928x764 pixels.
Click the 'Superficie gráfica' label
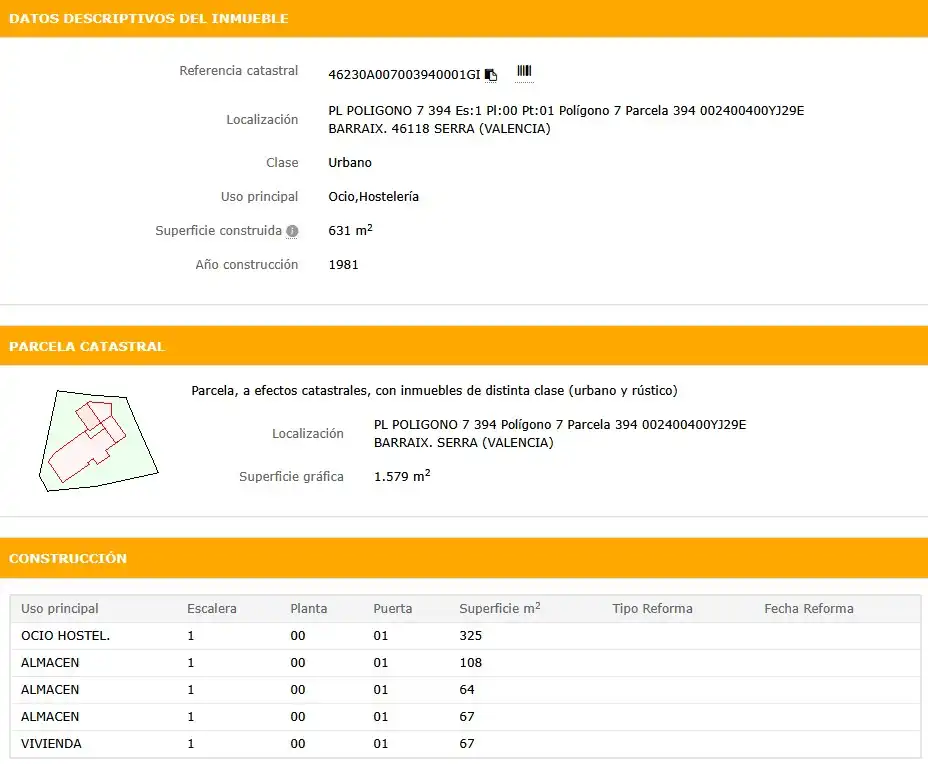(291, 476)
